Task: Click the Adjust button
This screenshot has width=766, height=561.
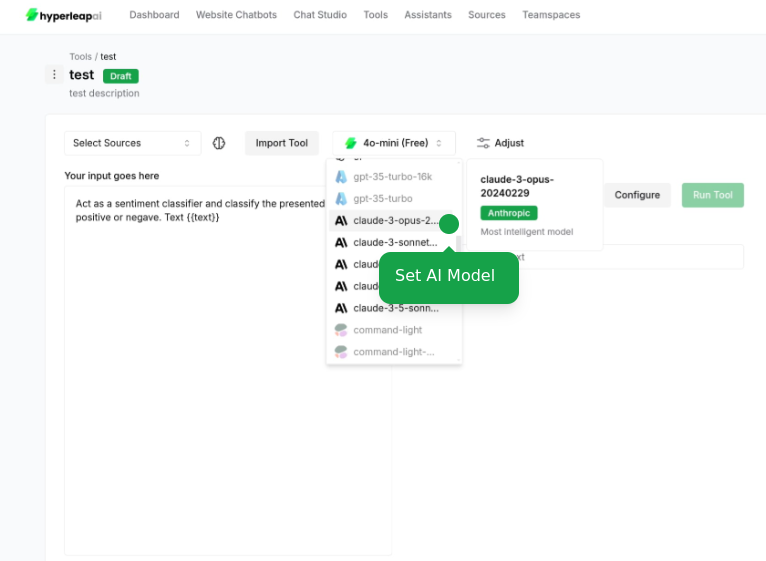Action: [500, 143]
